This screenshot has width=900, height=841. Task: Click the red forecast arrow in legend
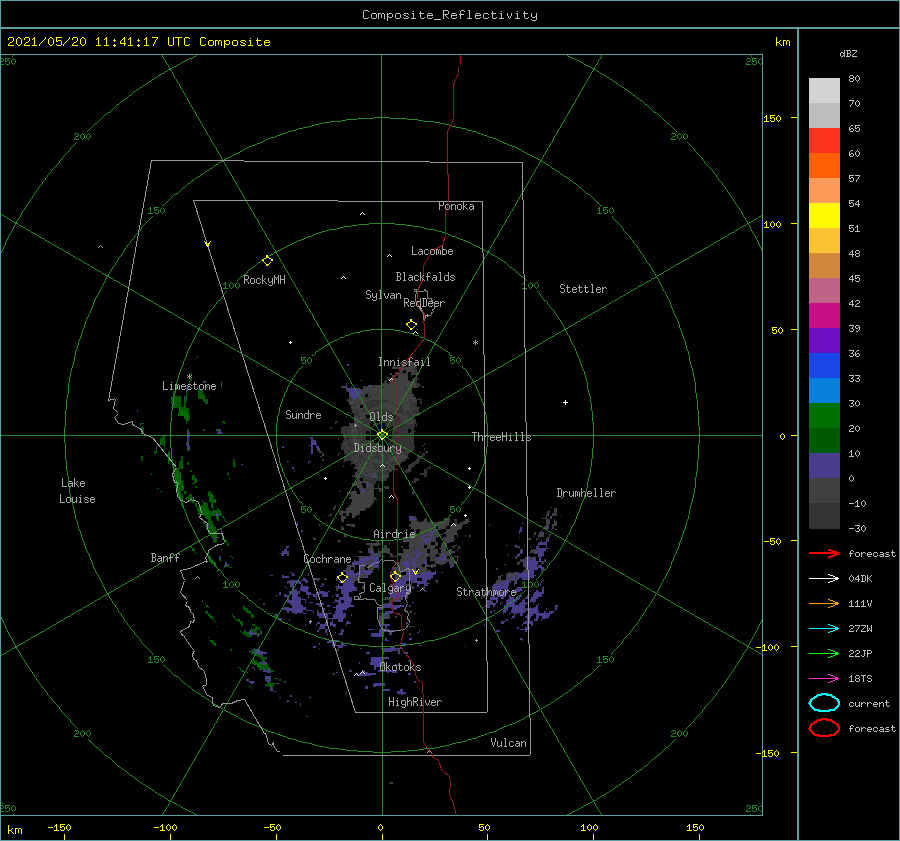[x=824, y=553]
